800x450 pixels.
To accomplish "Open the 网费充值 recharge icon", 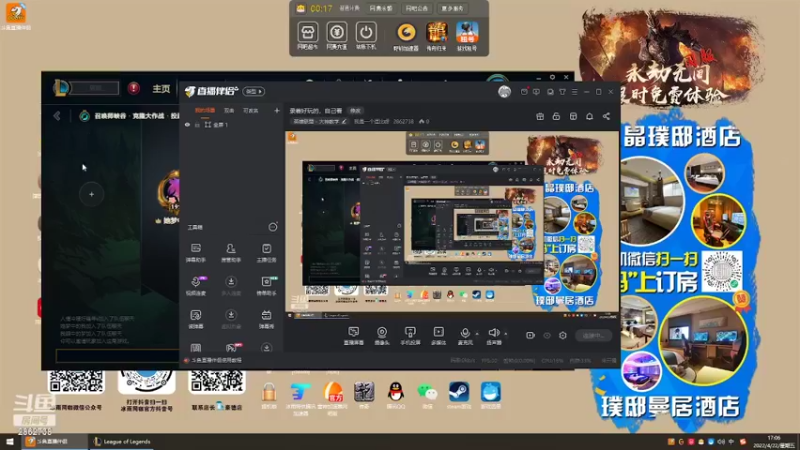I will (x=336, y=36).
